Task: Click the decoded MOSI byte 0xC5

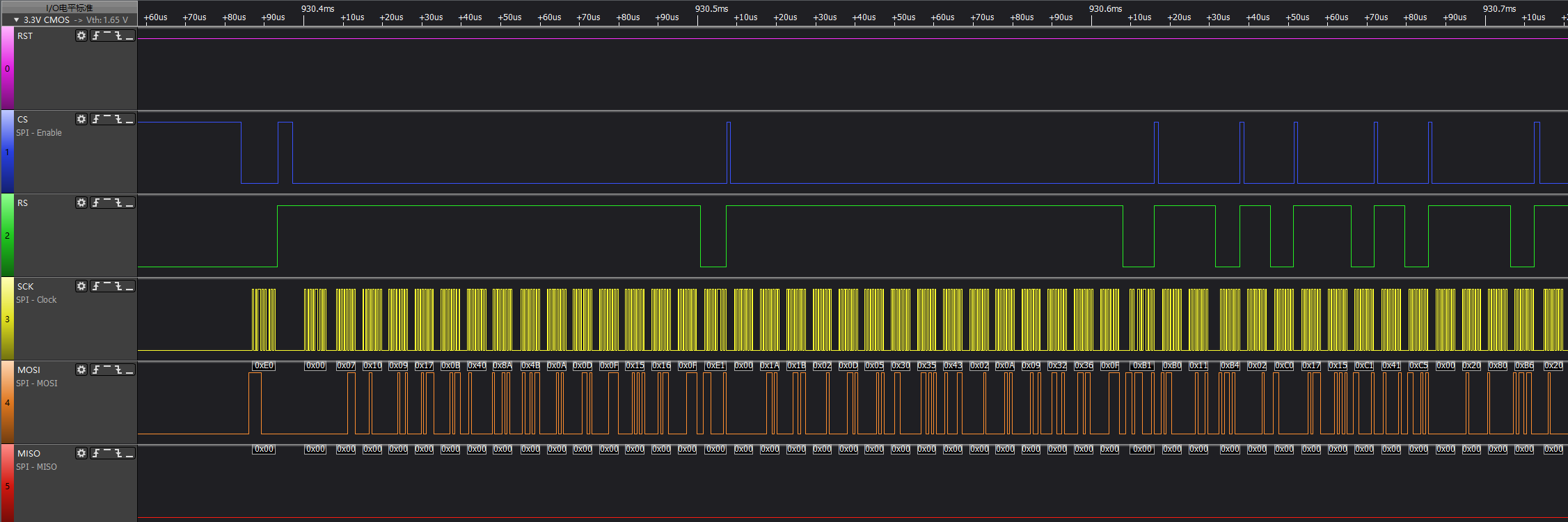Action: [x=1418, y=365]
